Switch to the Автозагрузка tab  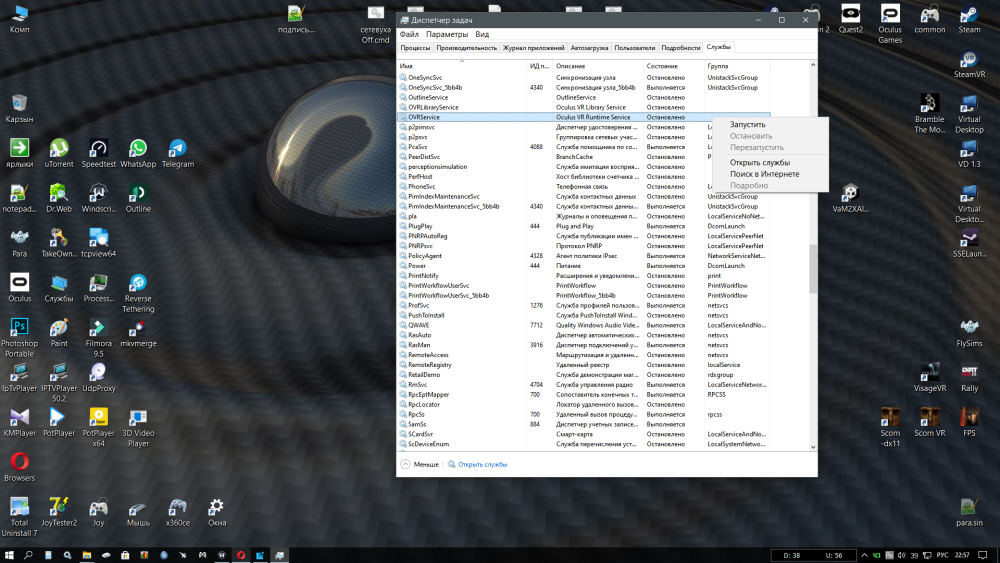(589, 47)
